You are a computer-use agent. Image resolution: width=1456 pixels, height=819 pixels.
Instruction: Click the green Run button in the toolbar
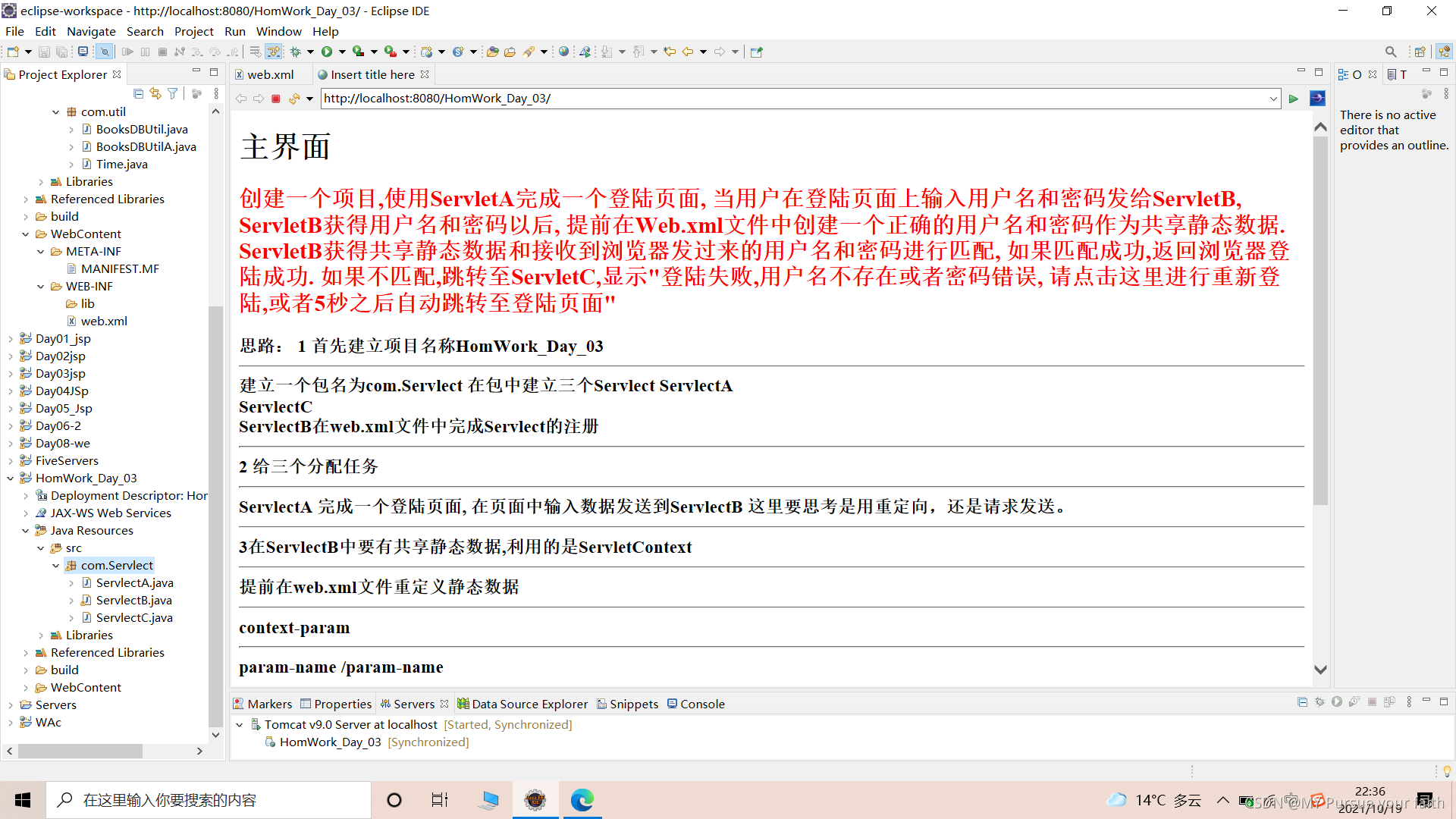point(327,52)
